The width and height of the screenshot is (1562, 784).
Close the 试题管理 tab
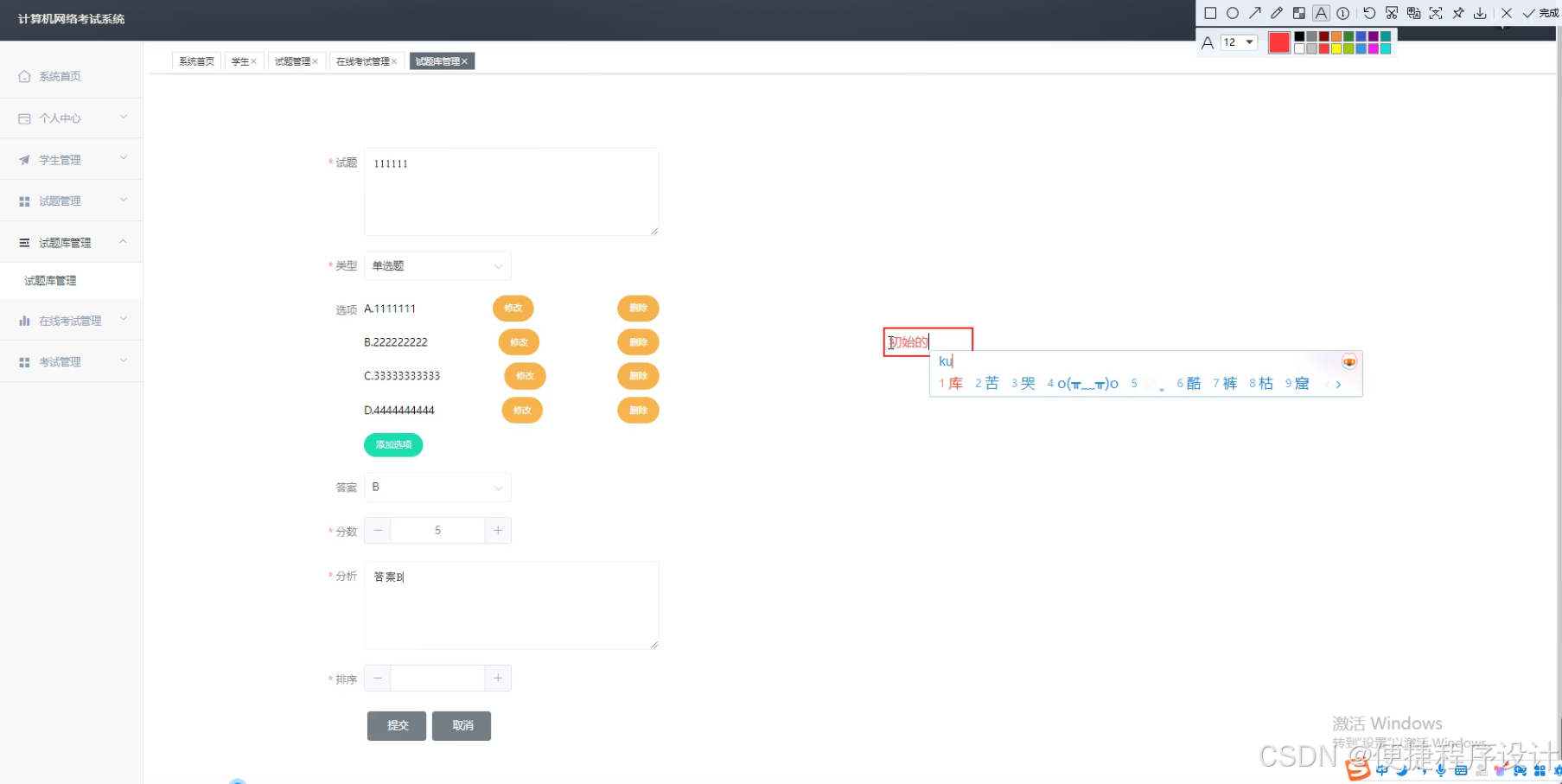316,61
